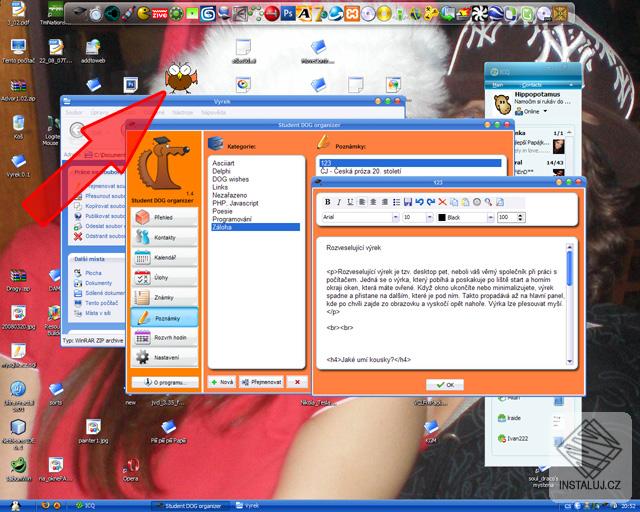This screenshot has width=640, height=512.
Task: Click Plocha link in Výrek window
Action: click(93, 273)
